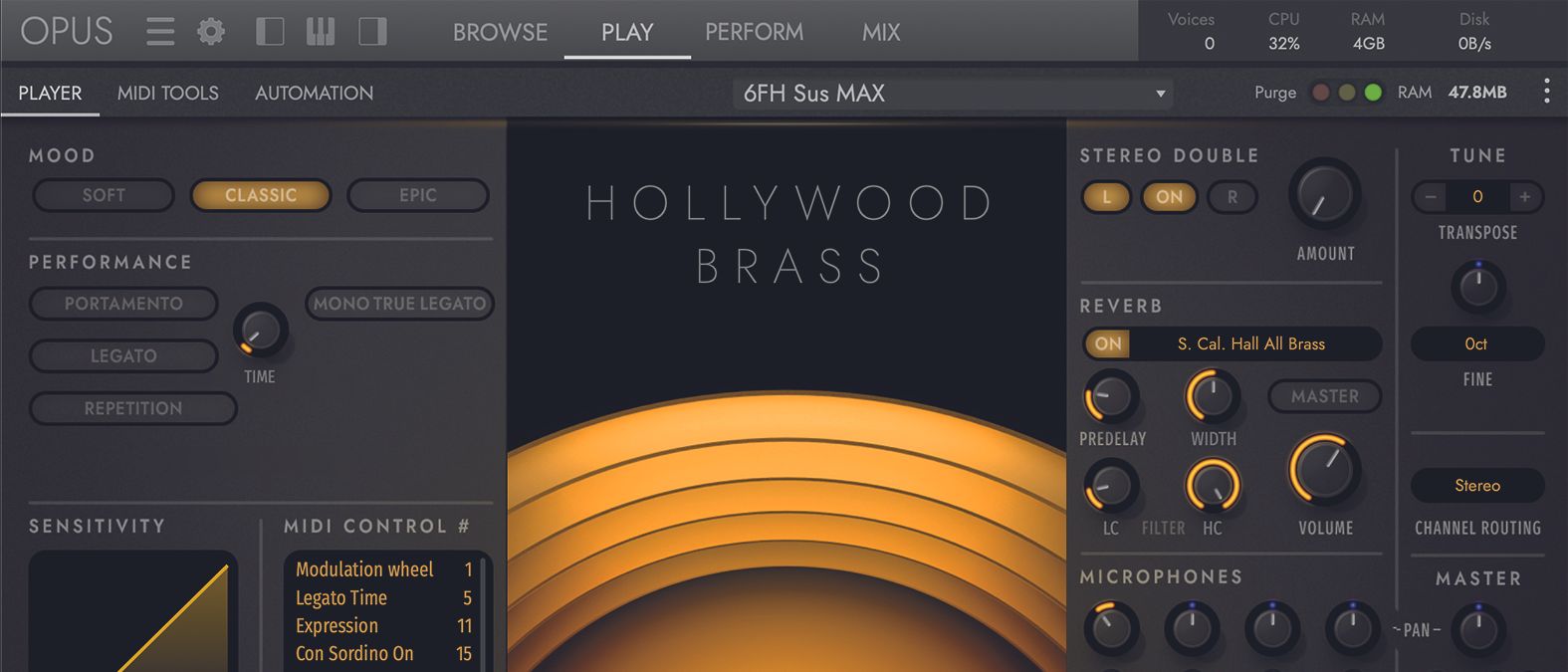The height and width of the screenshot is (672, 1568).
Task: Click the green Purge indicator
Action: 1373,93
